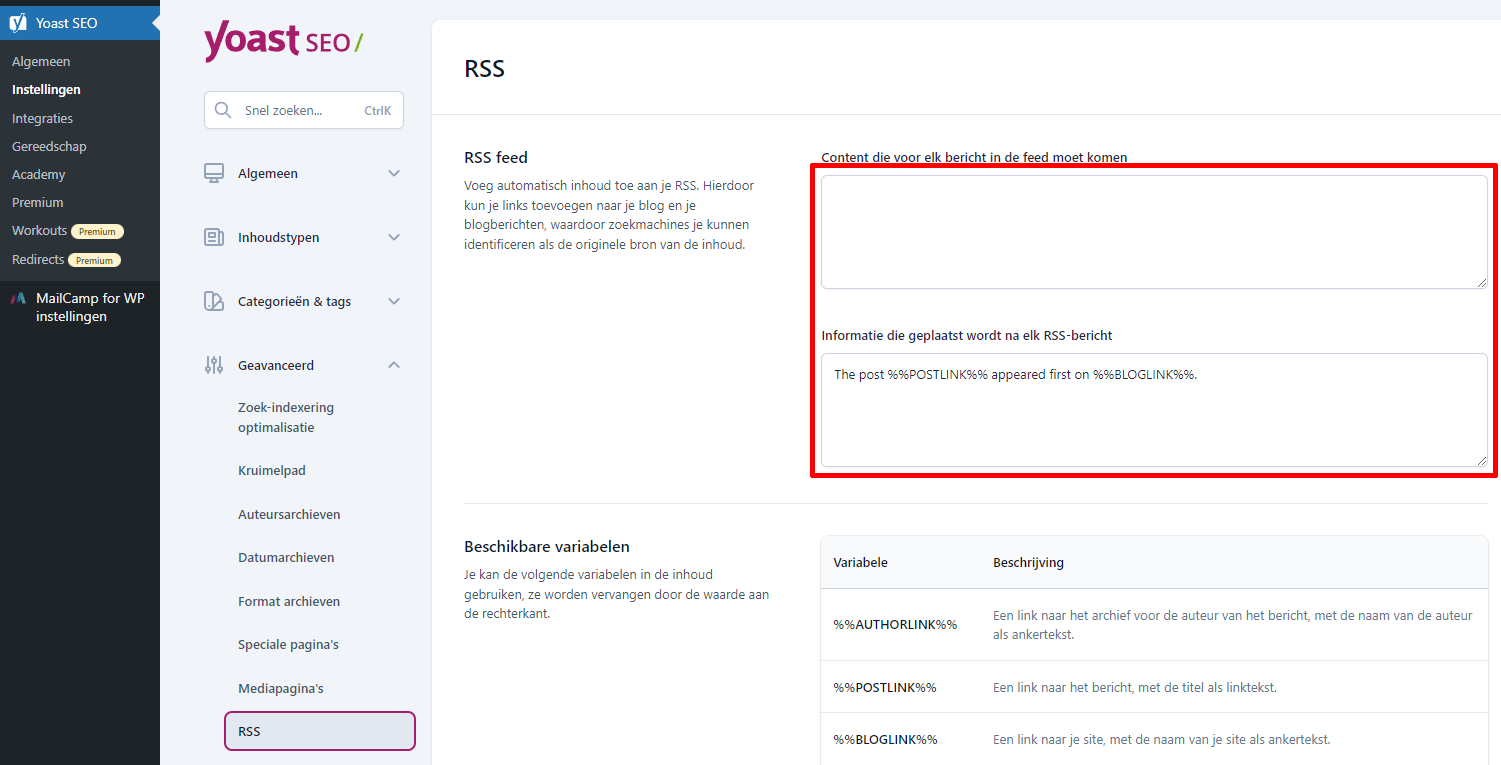Click the %%AUTHORLINK%% variable cell
The height and width of the screenshot is (765, 1501).
(895, 624)
